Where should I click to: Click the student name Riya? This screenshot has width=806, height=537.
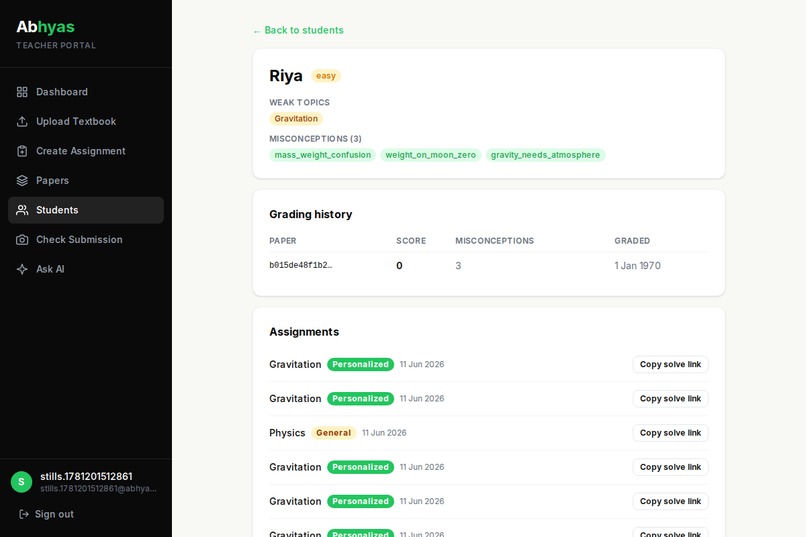click(x=286, y=76)
